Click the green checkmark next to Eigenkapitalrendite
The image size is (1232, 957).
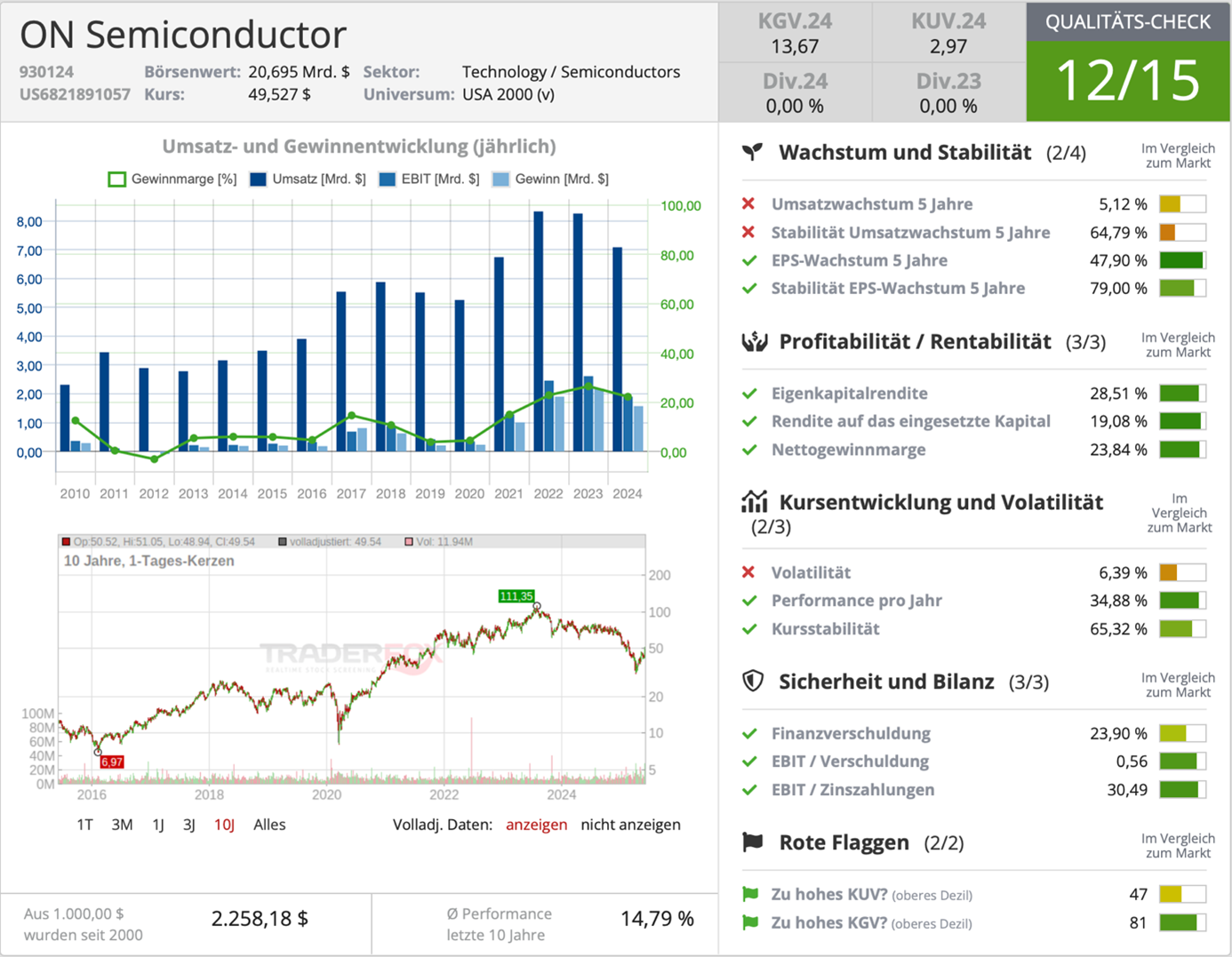pos(749,393)
